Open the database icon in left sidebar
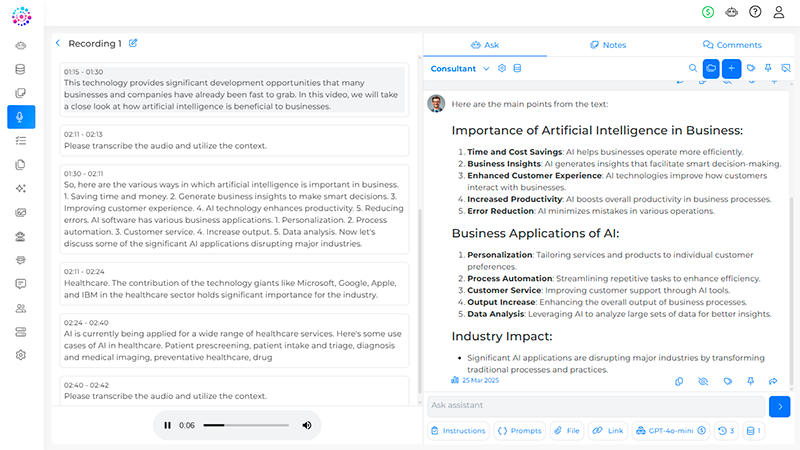The width and height of the screenshot is (800, 450). [x=20, y=69]
